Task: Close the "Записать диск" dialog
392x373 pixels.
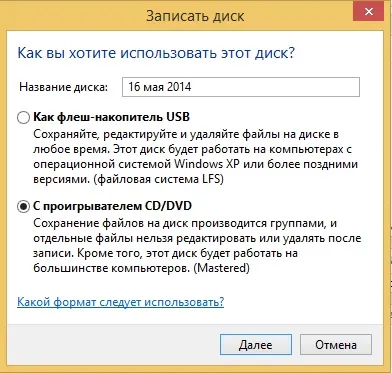Action: tap(369, 12)
